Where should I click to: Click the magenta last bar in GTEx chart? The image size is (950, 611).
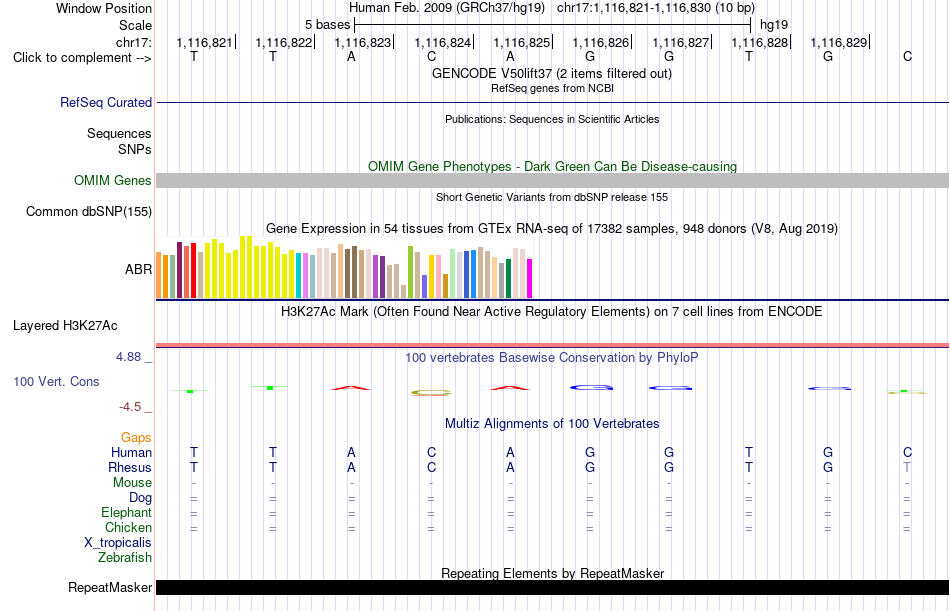pos(530,279)
